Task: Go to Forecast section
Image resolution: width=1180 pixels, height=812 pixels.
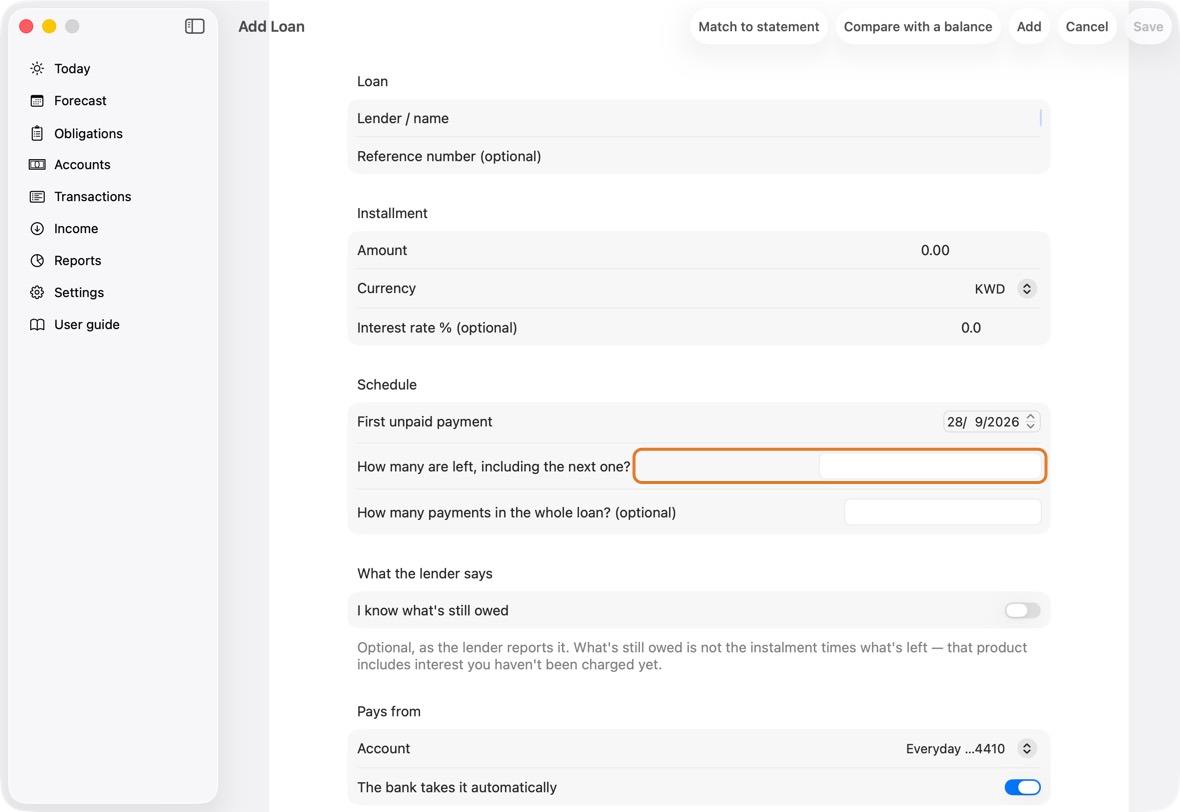Action: point(80,101)
